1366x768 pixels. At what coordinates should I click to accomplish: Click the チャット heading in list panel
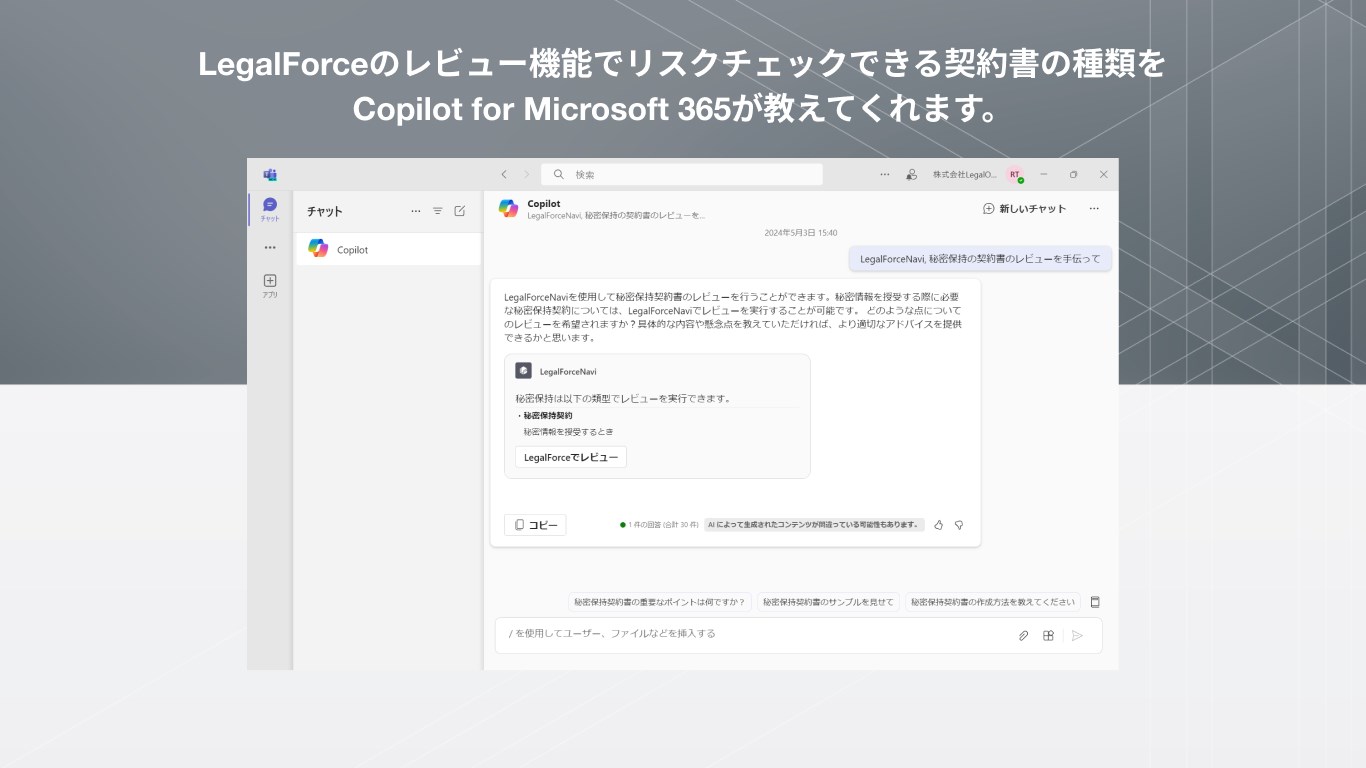325,211
